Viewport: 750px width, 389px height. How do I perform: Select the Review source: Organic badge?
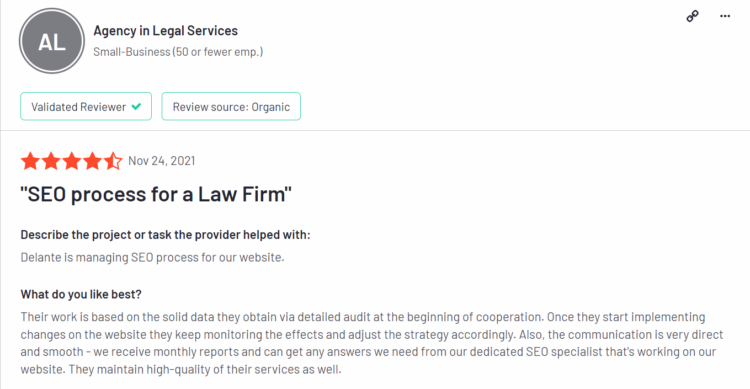click(231, 106)
